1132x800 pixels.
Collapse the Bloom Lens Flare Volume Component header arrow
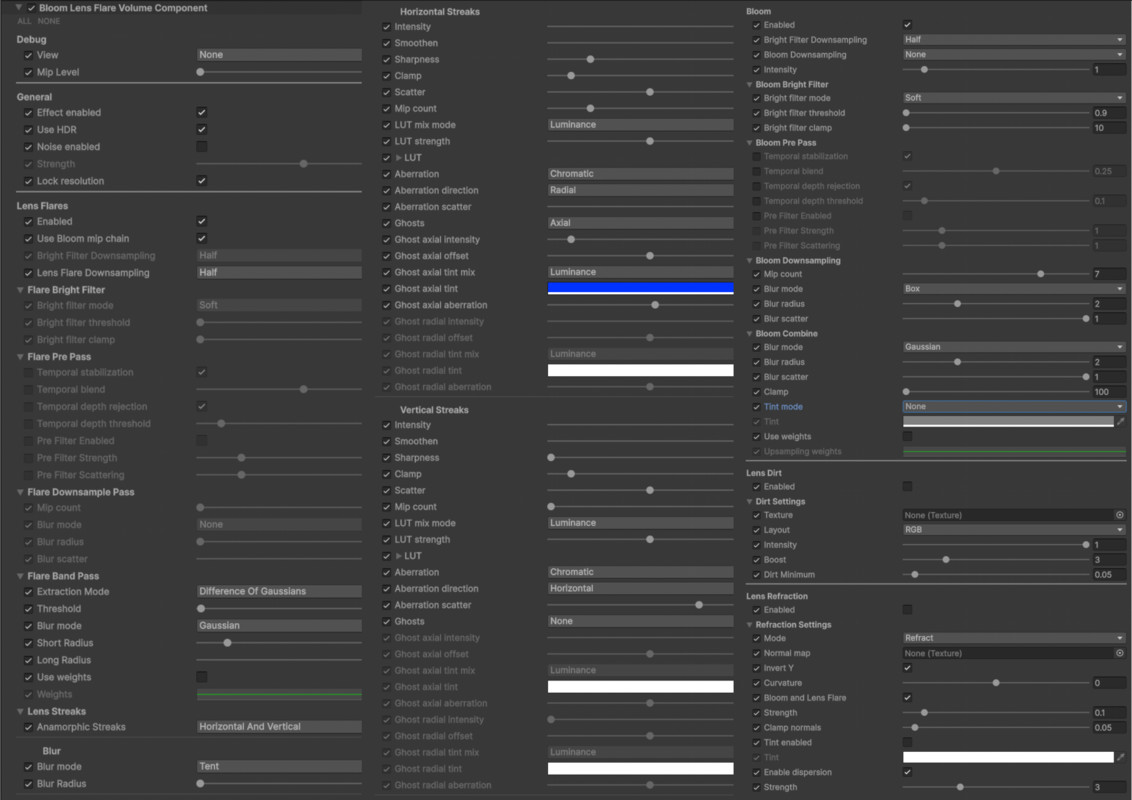point(19,8)
